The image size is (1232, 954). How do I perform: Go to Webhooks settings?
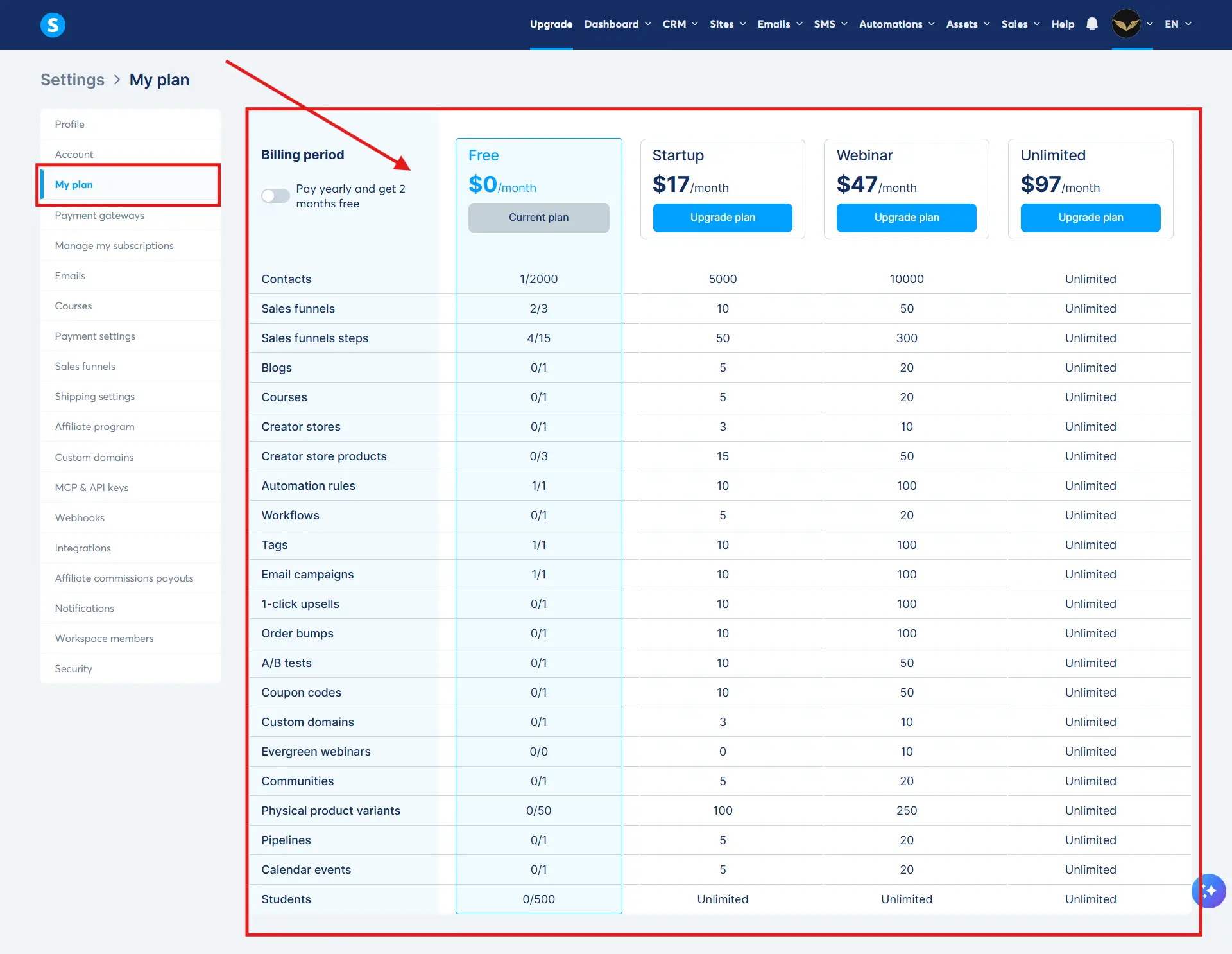130,517
